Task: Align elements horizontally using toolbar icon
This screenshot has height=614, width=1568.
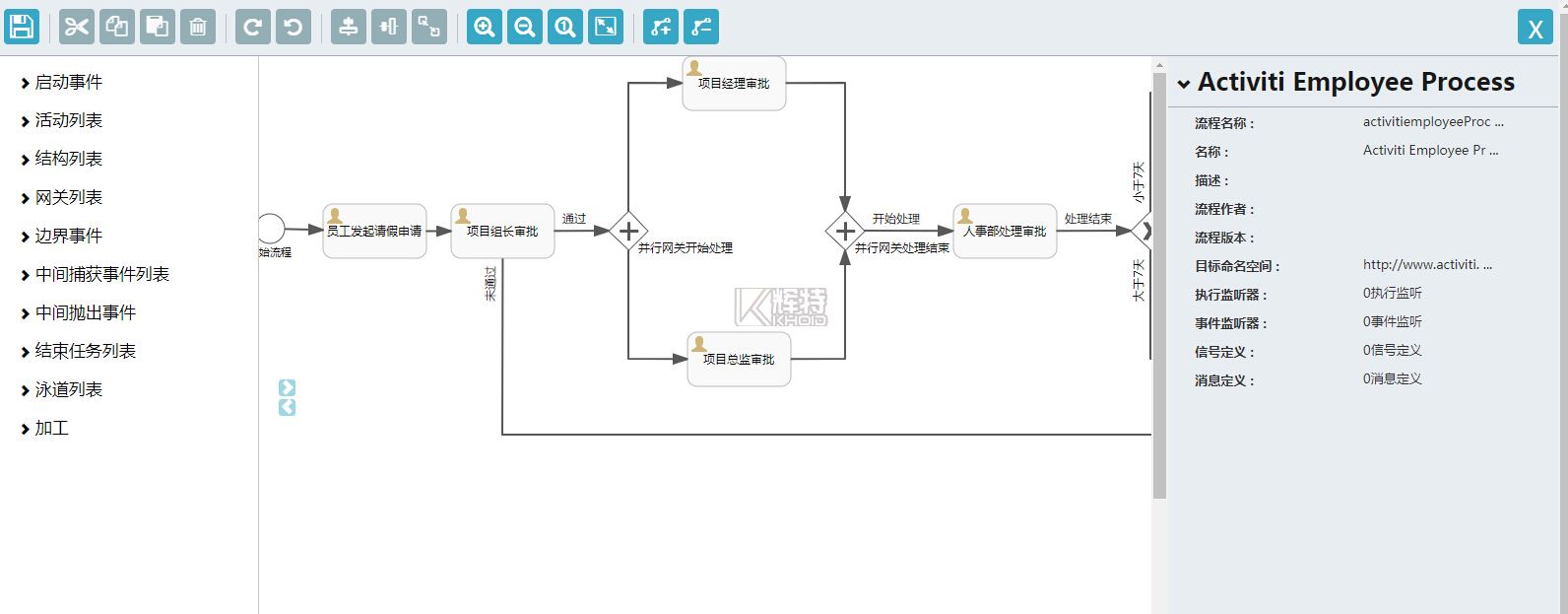Action: (x=389, y=27)
